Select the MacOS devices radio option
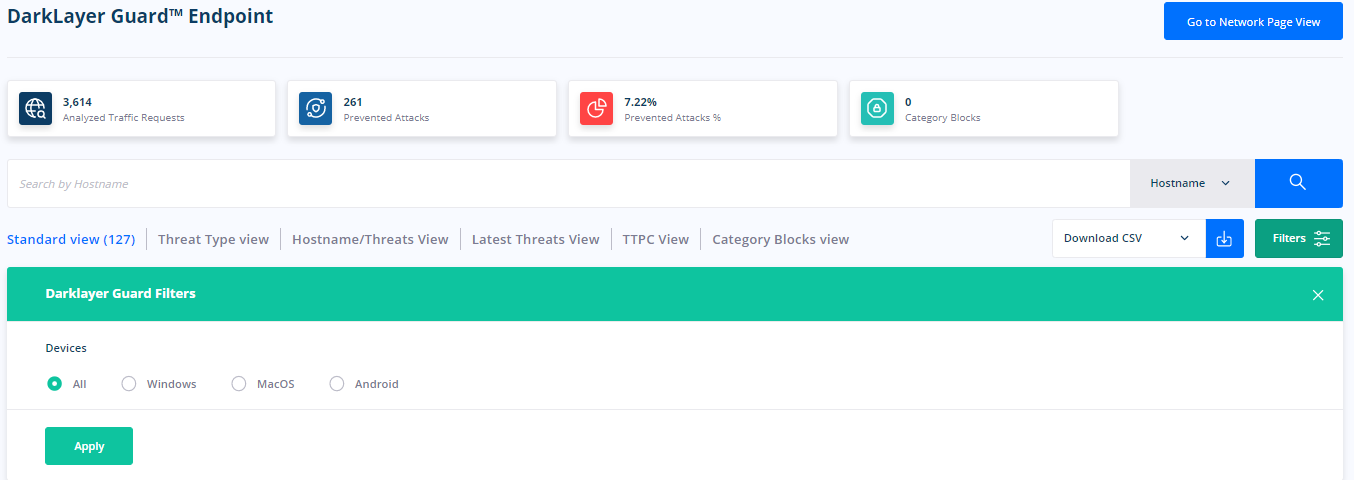Viewport: 1354px width, 480px height. (x=239, y=384)
